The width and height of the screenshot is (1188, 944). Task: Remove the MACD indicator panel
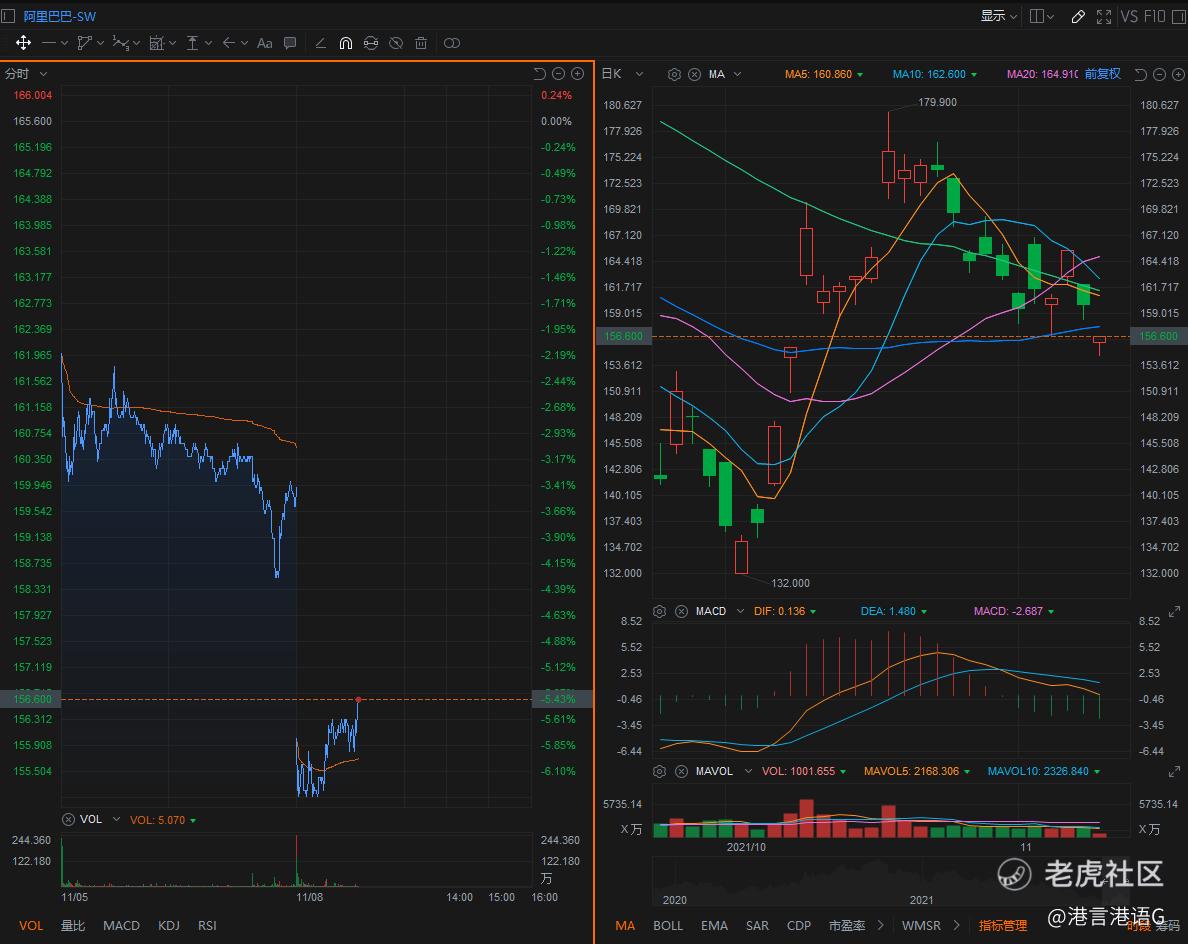681,611
